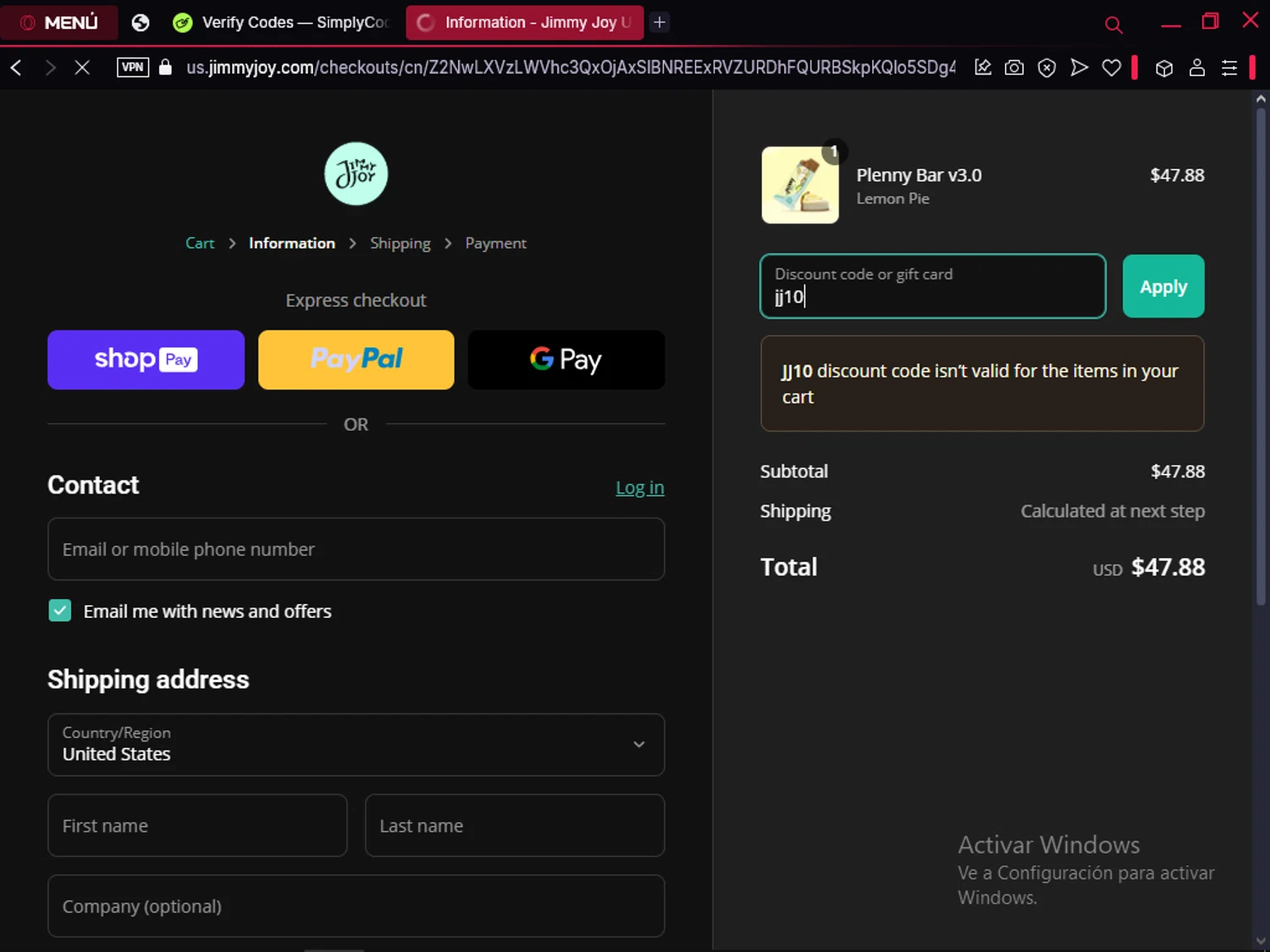Click the padlock site security icon
The width and height of the screenshot is (1270, 952).
click(x=166, y=68)
